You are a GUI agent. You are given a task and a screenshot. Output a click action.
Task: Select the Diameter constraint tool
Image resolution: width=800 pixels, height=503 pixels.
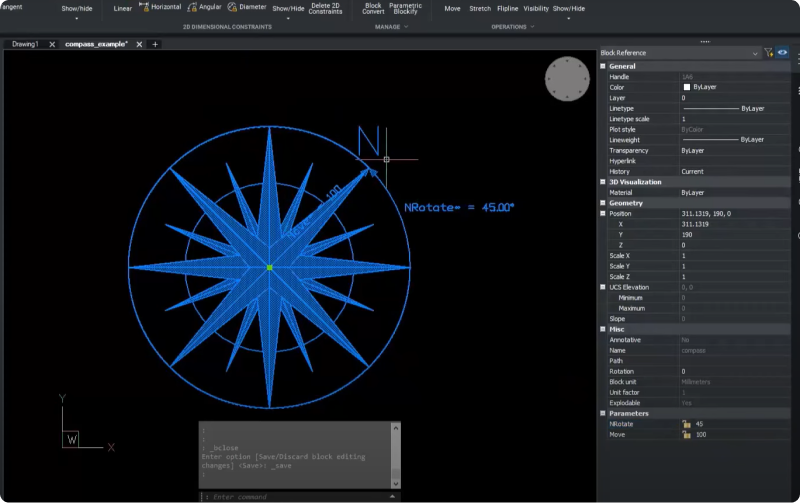click(247, 7)
